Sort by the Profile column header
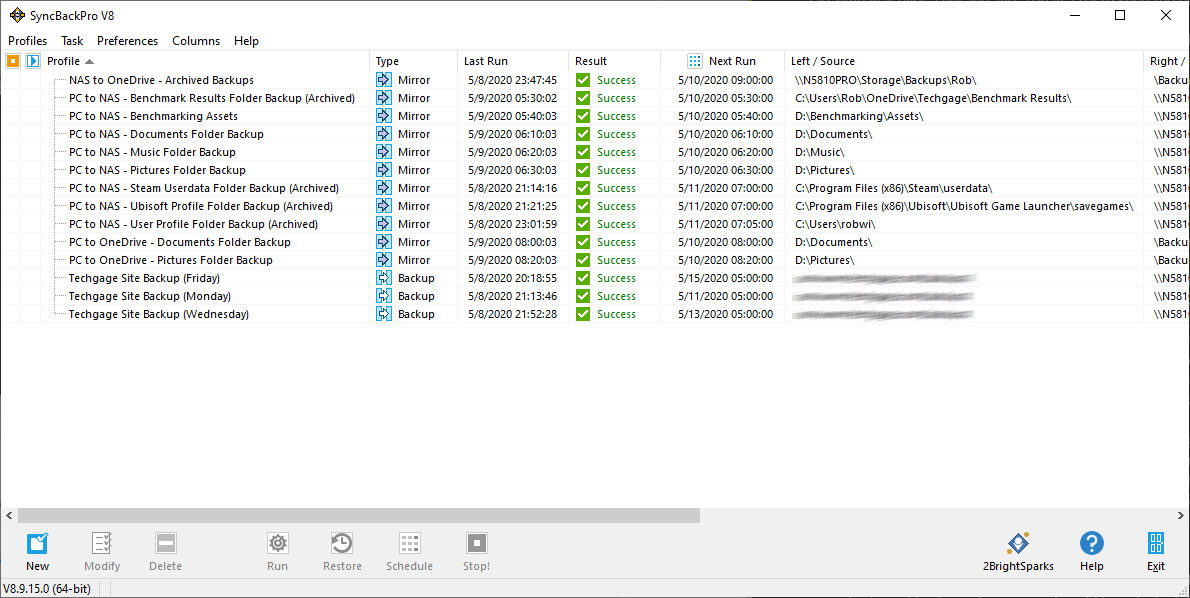The image size is (1190, 598). click(x=64, y=61)
